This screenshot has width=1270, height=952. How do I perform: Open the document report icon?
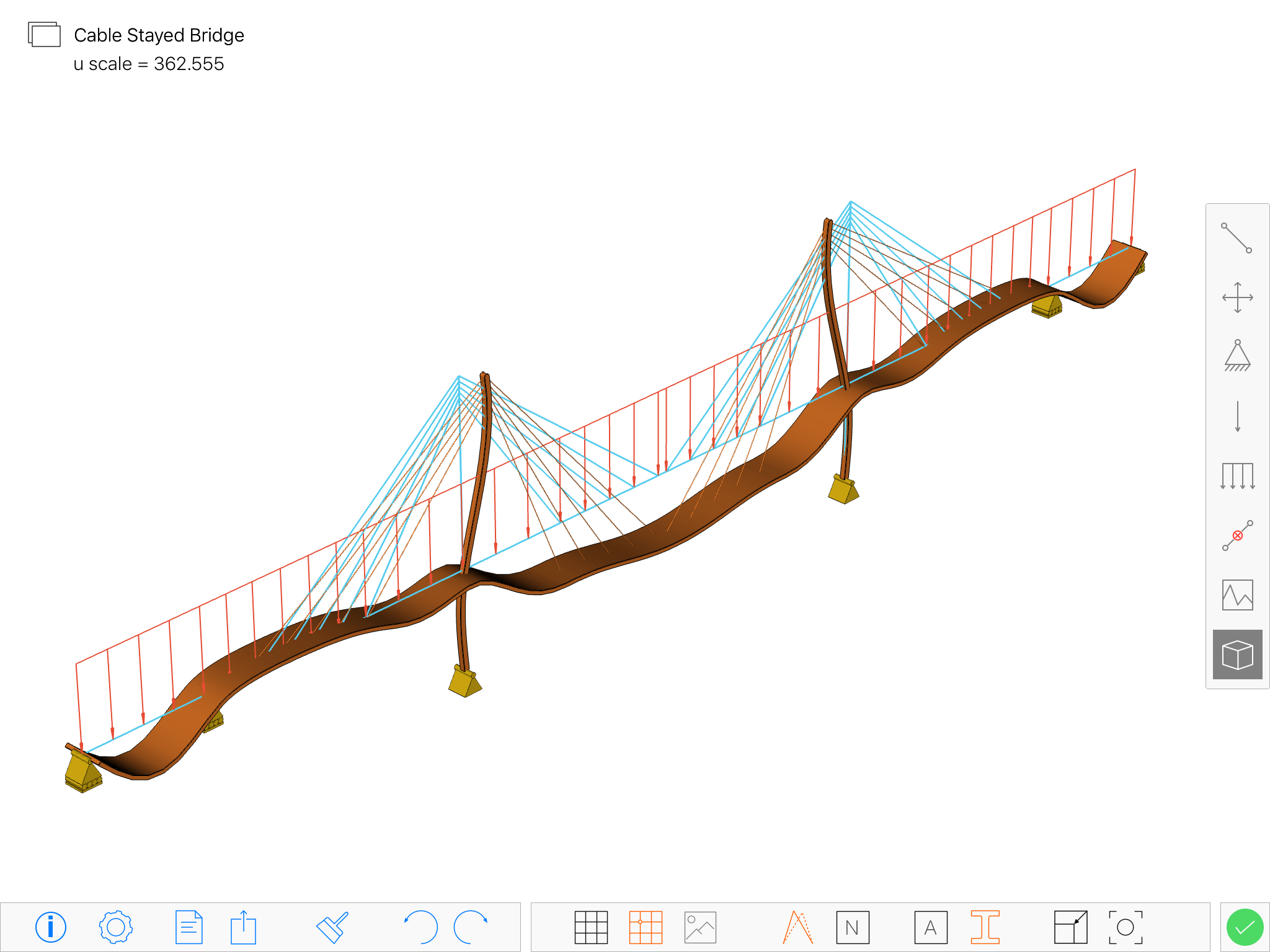click(189, 927)
